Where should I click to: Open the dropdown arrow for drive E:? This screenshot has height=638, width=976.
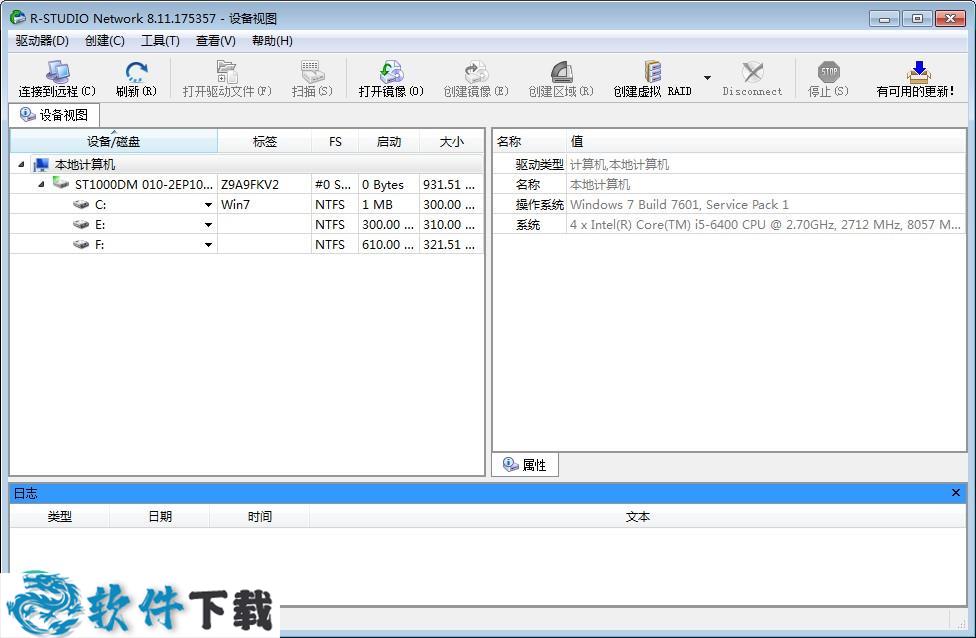[208, 225]
